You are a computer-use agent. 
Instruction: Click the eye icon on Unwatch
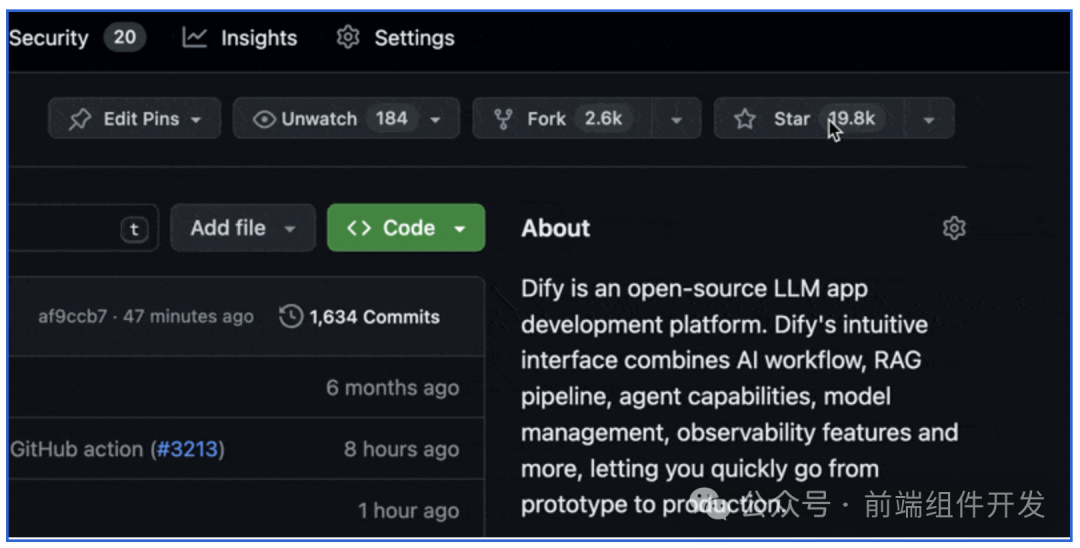tap(264, 119)
